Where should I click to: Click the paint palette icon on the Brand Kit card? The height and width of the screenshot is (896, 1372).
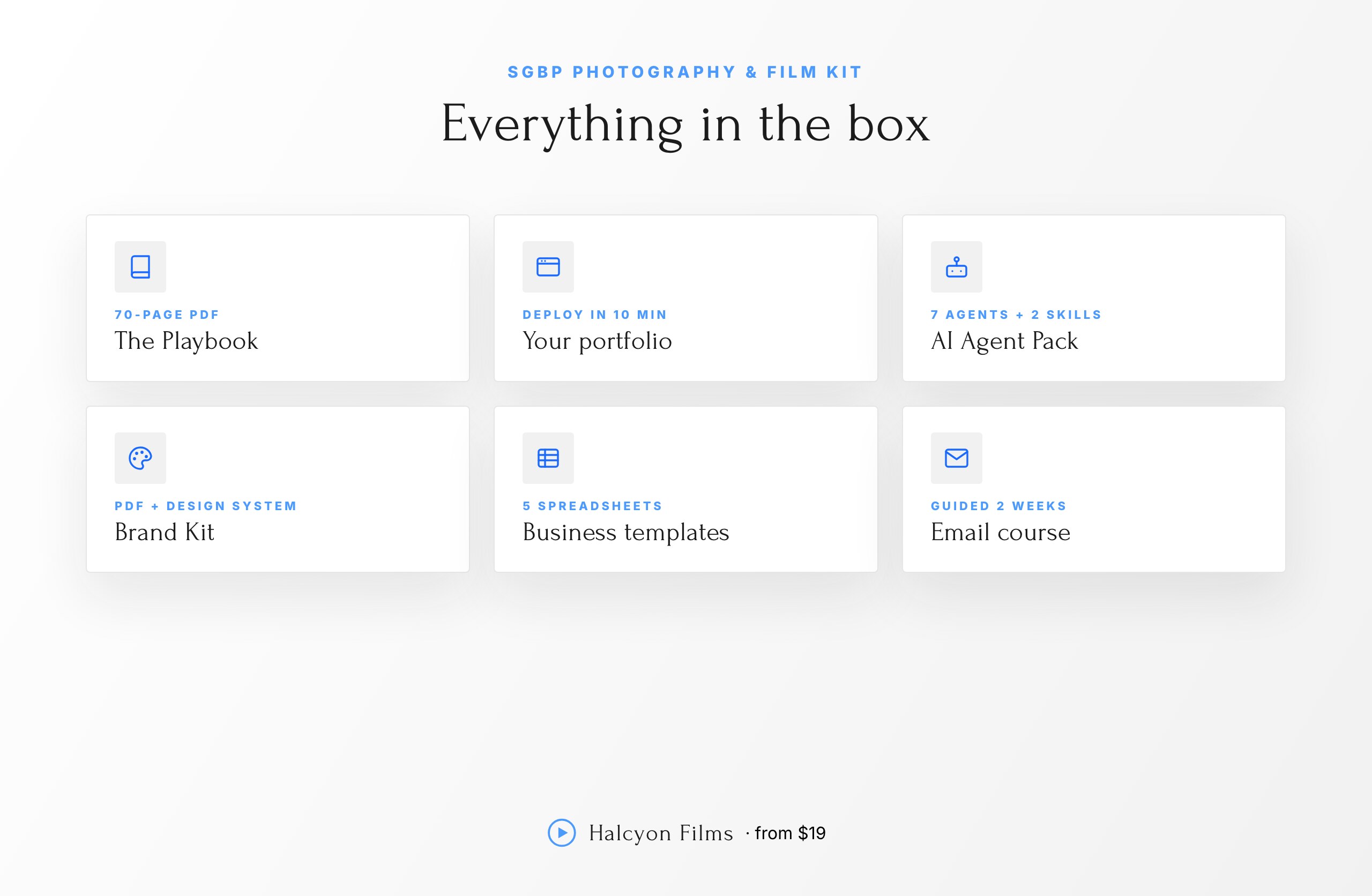tap(140, 458)
